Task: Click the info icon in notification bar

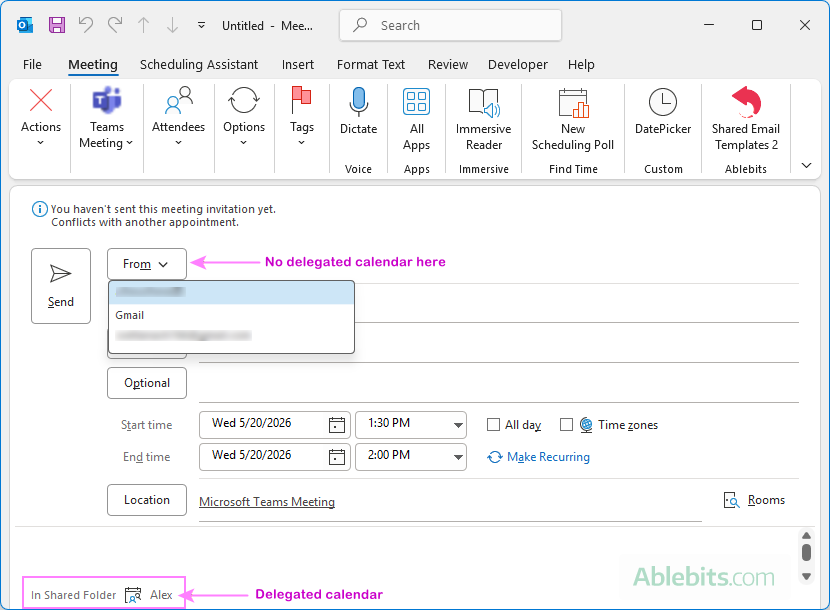Action: pyautogui.click(x=40, y=209)
